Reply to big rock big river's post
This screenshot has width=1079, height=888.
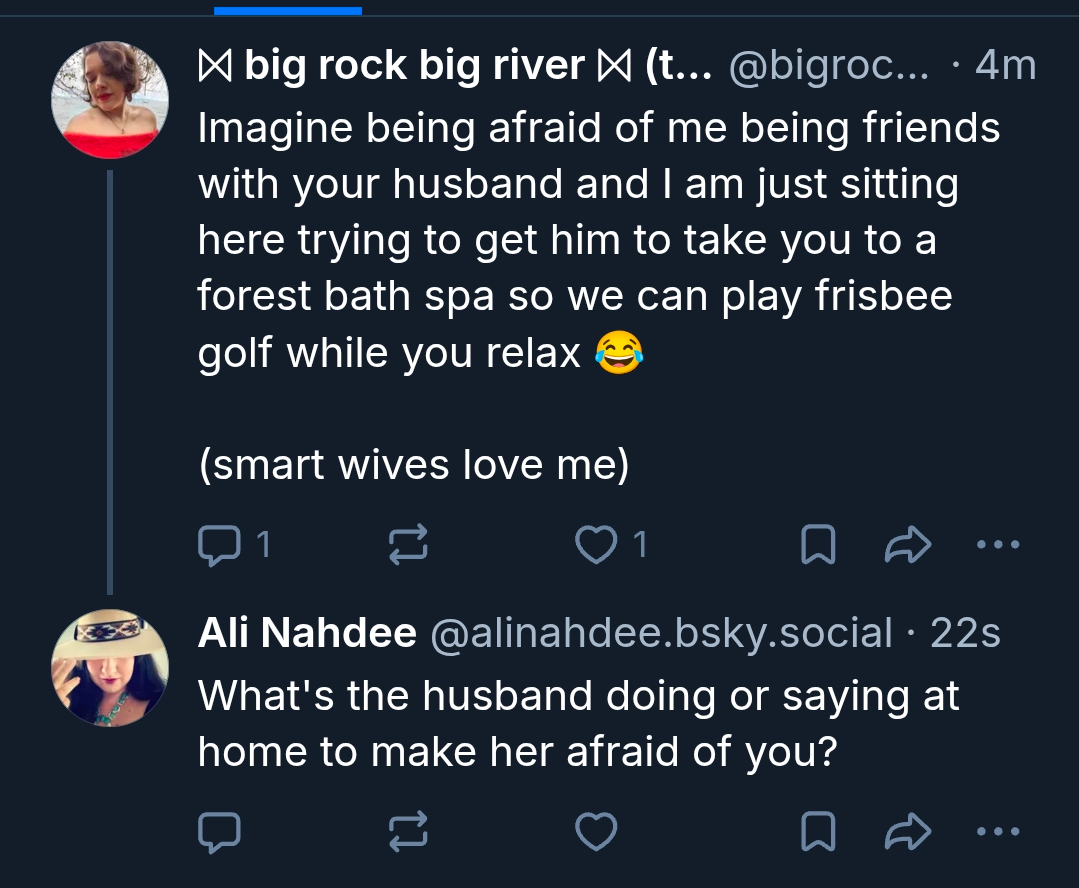coord(218,545)
